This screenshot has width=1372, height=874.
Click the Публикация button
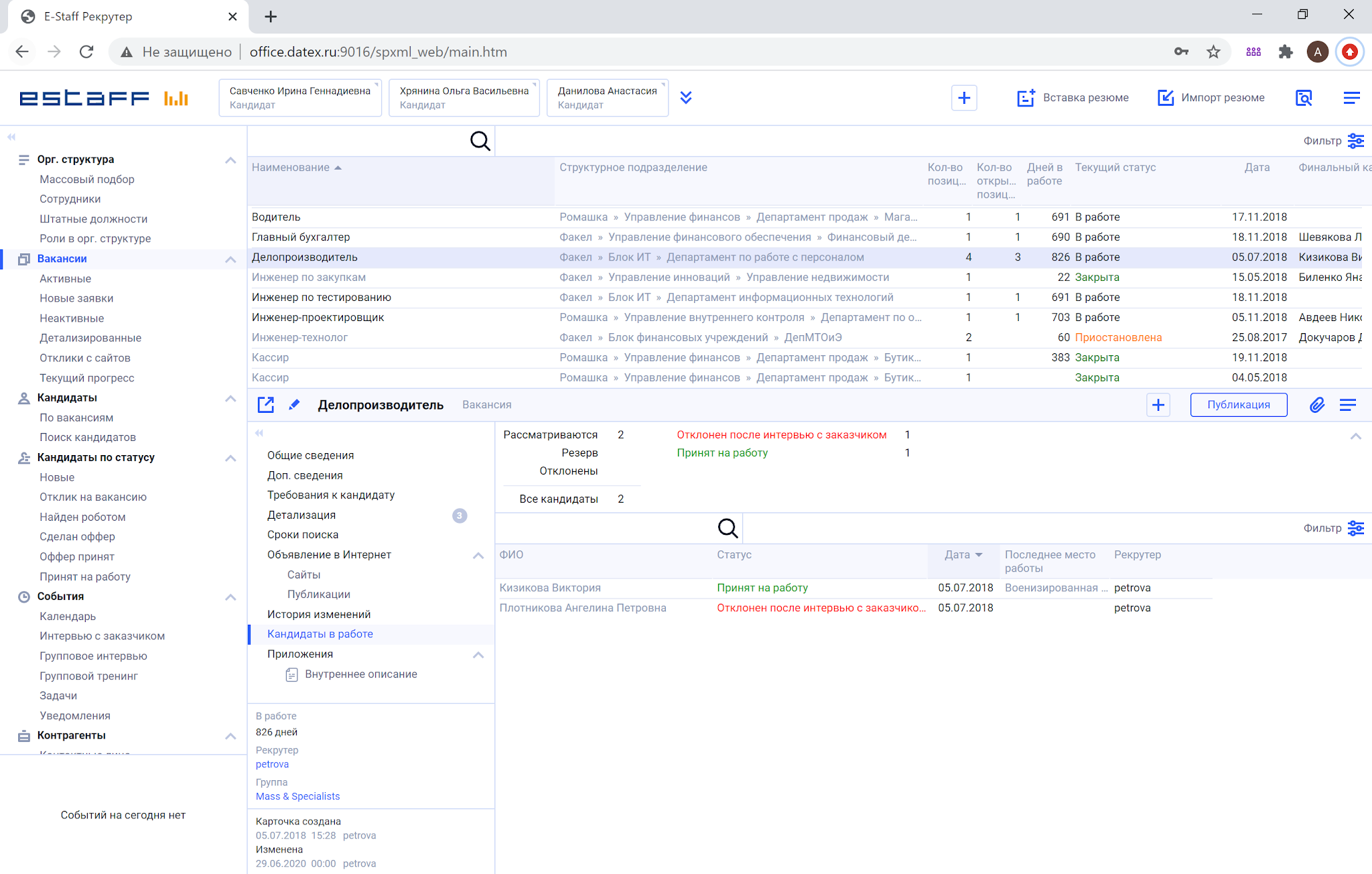pos(1238,405)
